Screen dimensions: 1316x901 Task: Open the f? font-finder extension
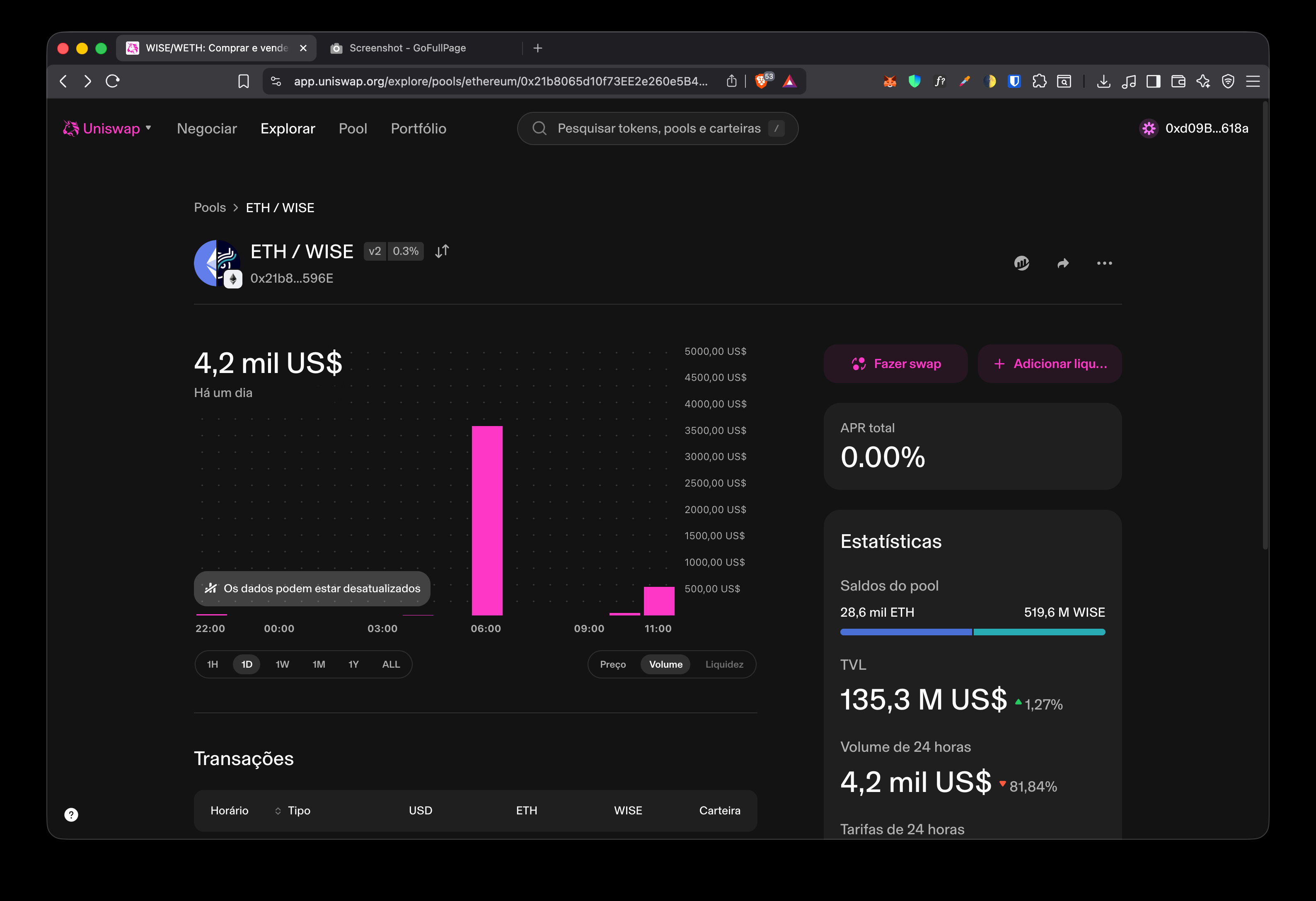(939, 82)
